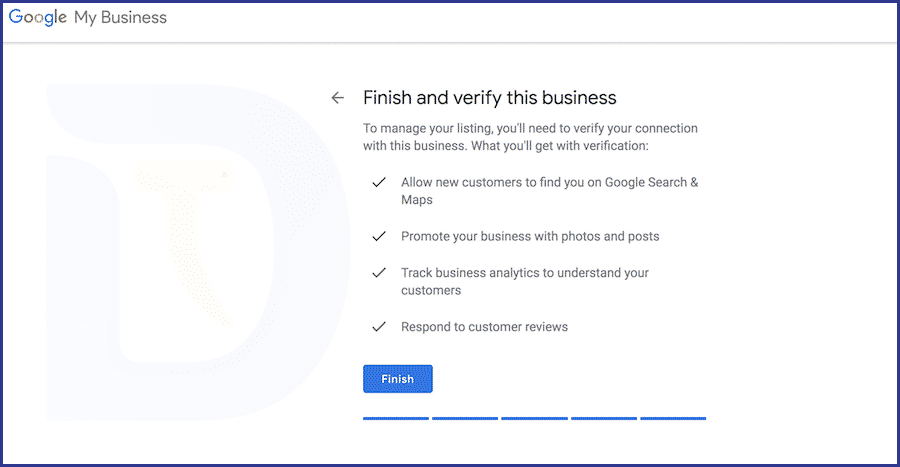Image resolution: width=900 pixels, height=467 pixels.
Task: Click the second progress bar segment
Action: click(465, 418)
